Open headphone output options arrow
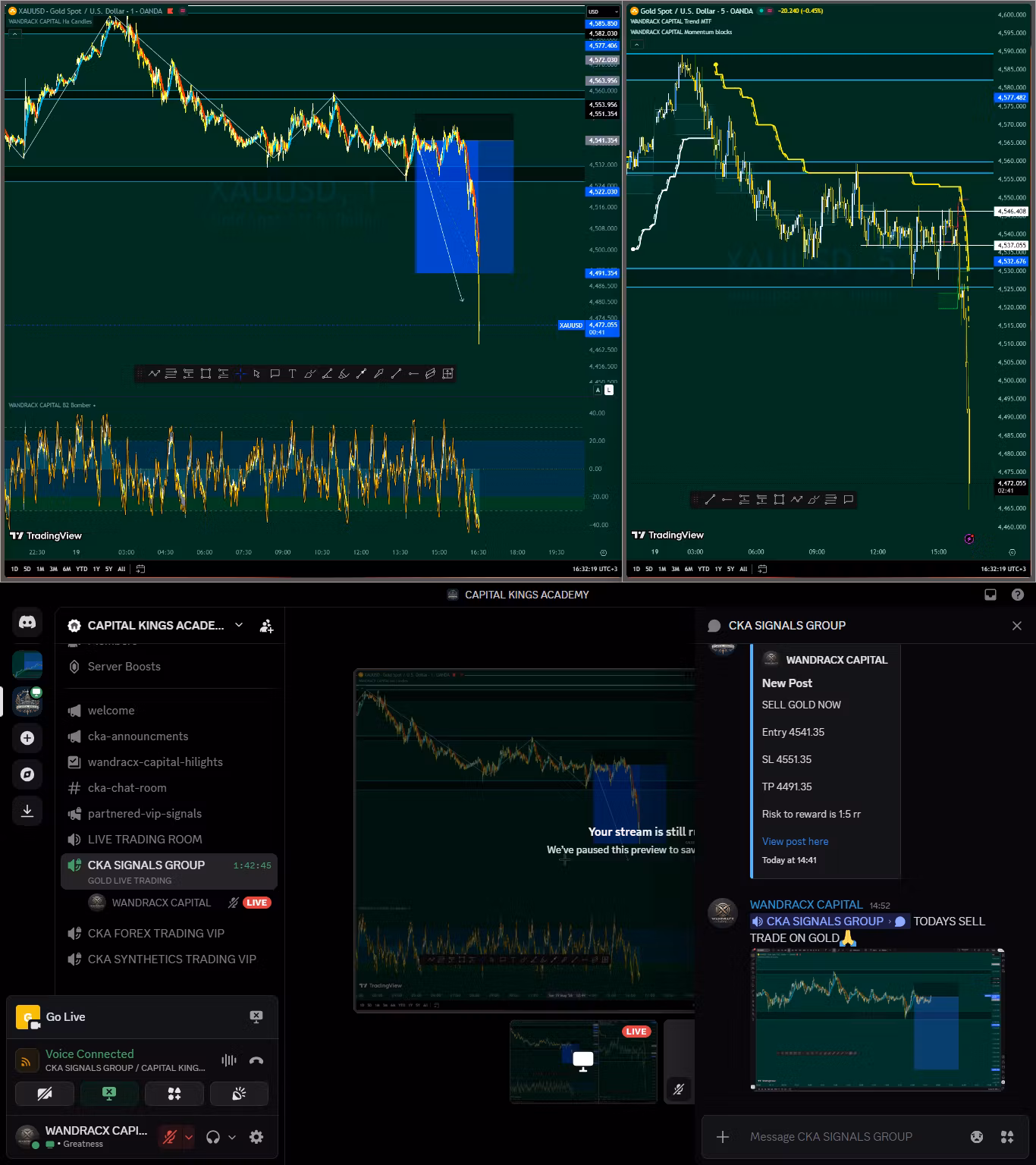 (232, 1136)
